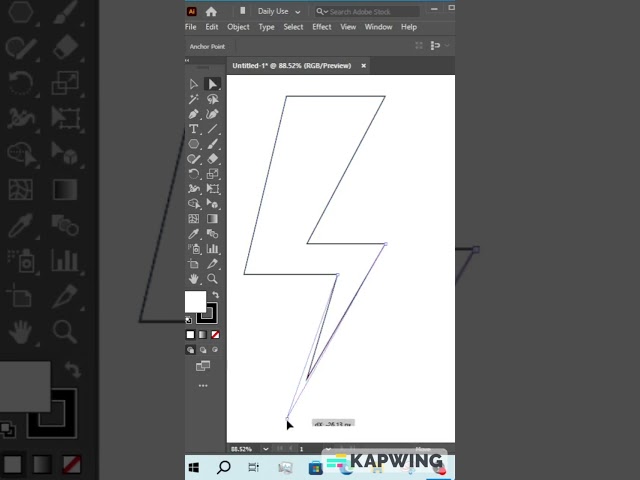Switch to the Untitled-1 document tab

[291, 66]
